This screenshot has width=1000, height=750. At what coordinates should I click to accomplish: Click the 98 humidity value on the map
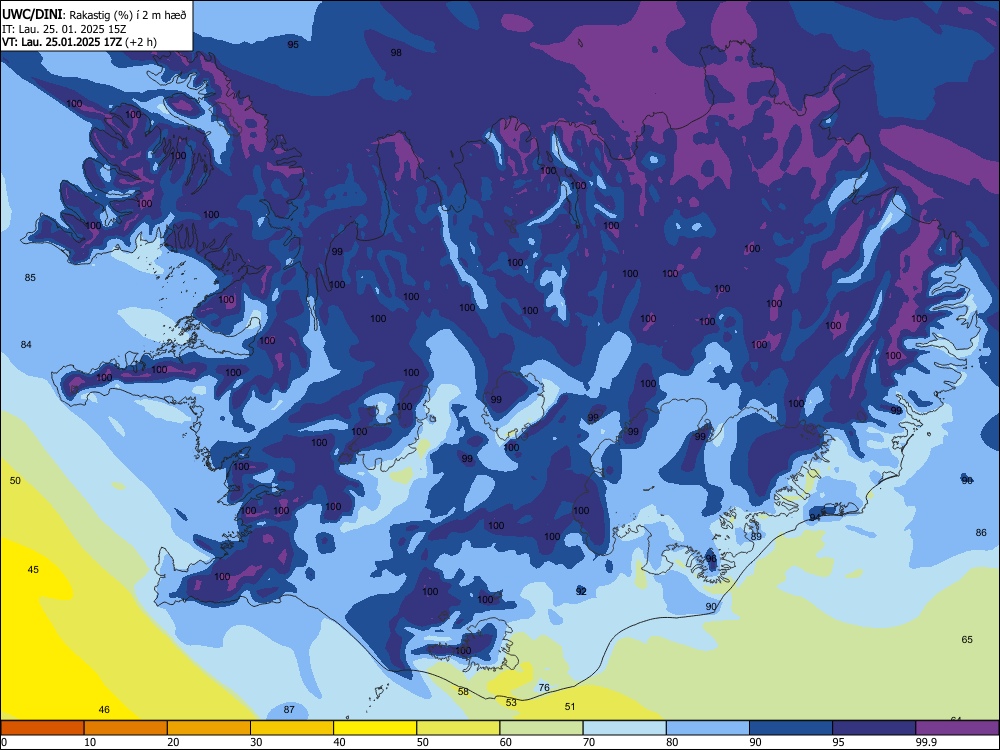tap(396, 53)
